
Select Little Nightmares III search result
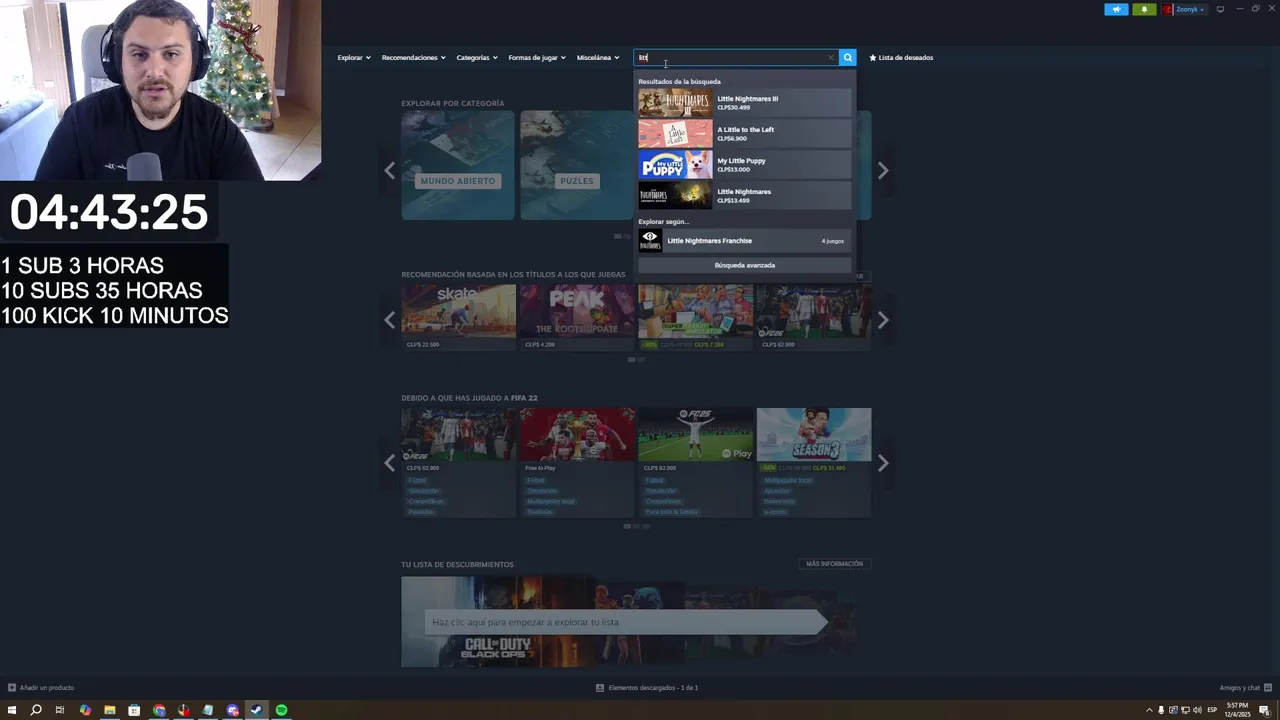pos(745,103)
